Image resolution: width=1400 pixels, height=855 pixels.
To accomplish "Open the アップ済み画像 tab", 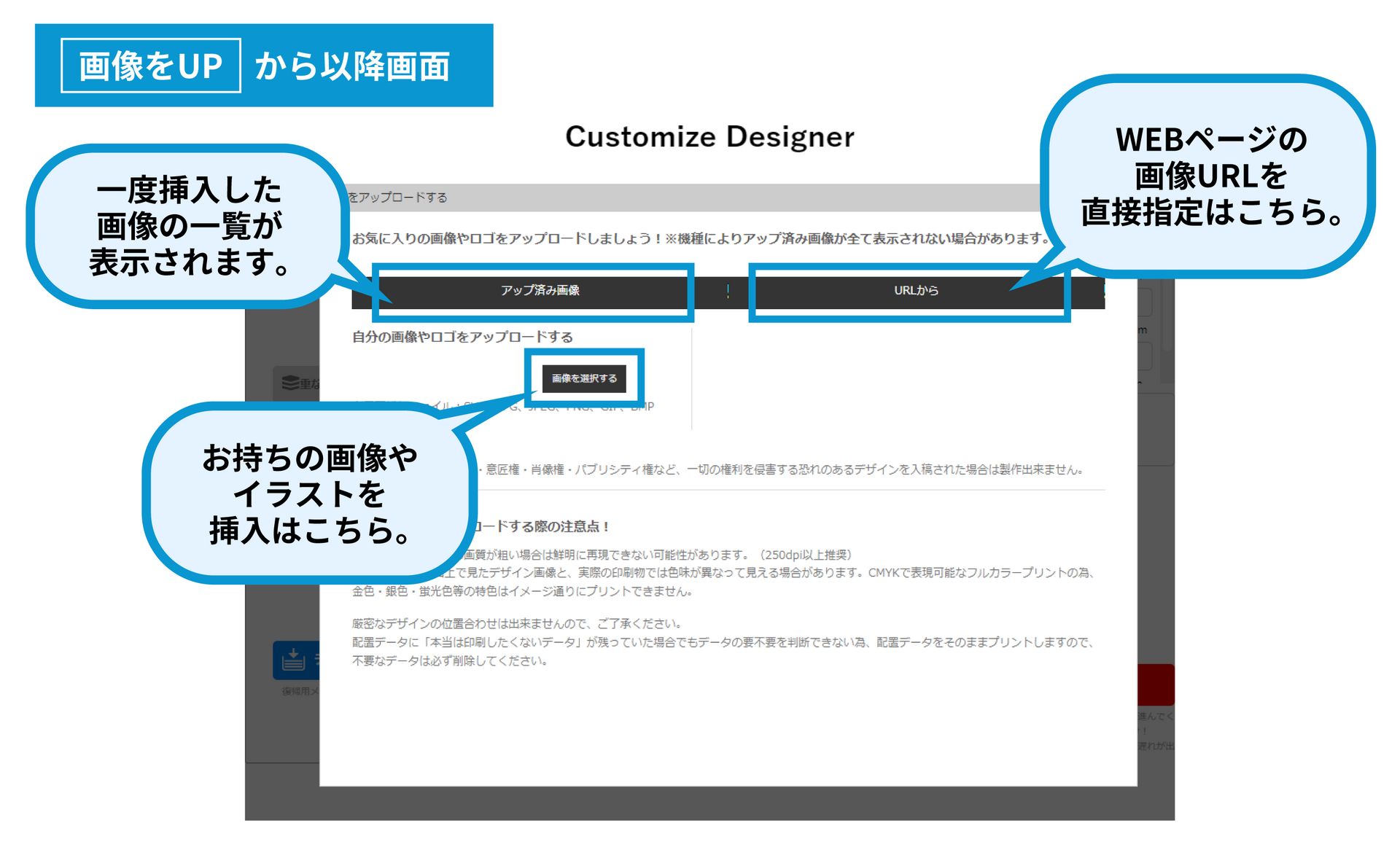I will [540, 291].
